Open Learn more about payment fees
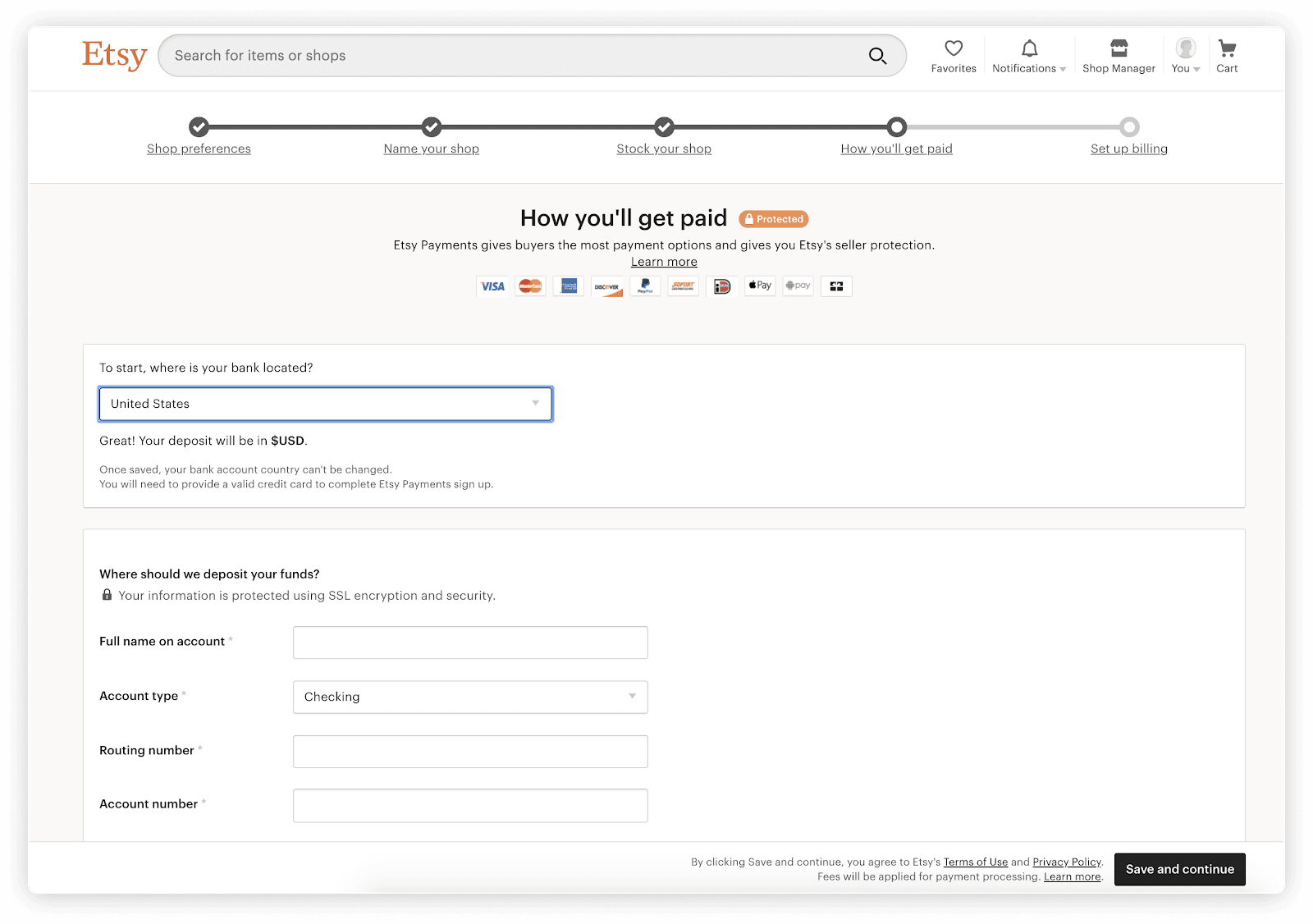1313x924 pixels. (x=1073, y=876)
